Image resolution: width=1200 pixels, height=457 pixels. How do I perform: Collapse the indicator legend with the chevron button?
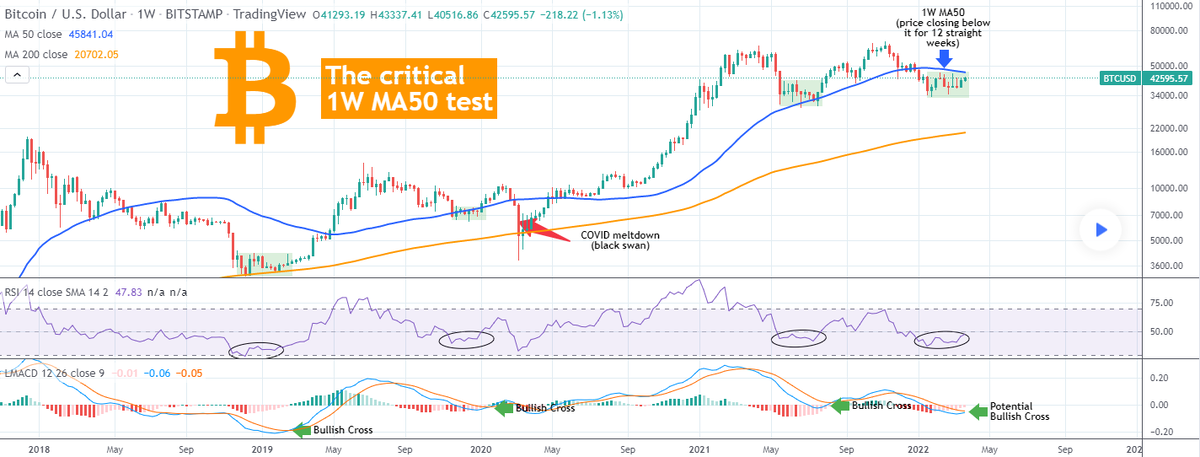[15, 75]
